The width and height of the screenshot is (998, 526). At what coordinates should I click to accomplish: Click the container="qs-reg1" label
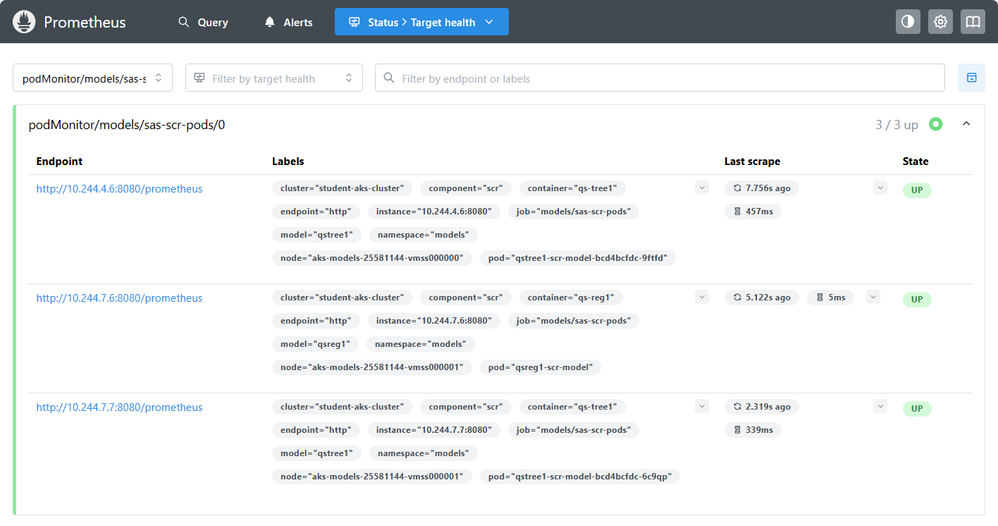571,297
